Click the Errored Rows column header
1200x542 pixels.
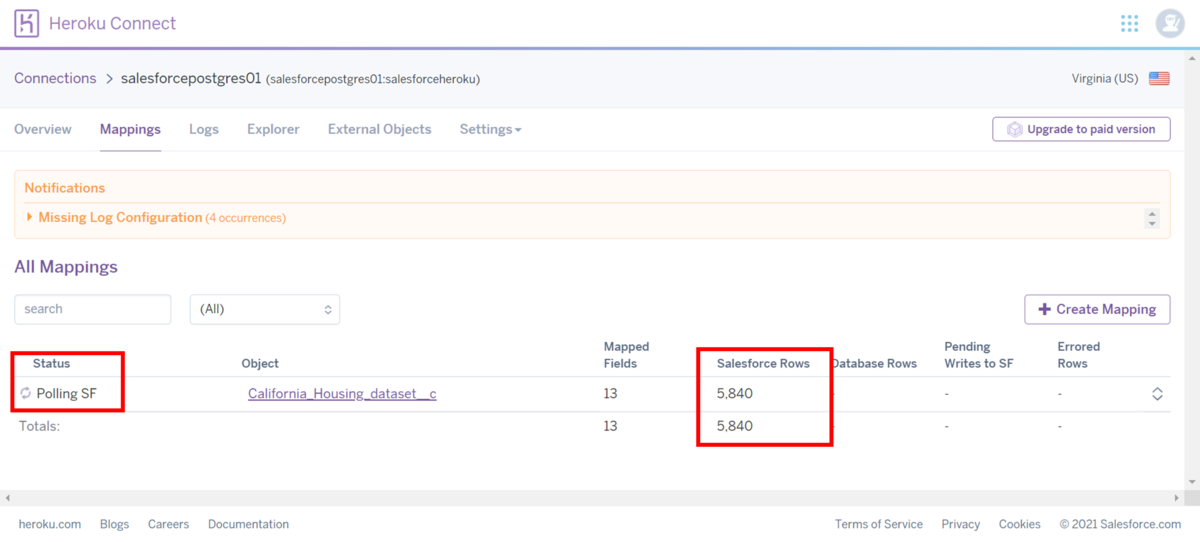pos(1079,355)
